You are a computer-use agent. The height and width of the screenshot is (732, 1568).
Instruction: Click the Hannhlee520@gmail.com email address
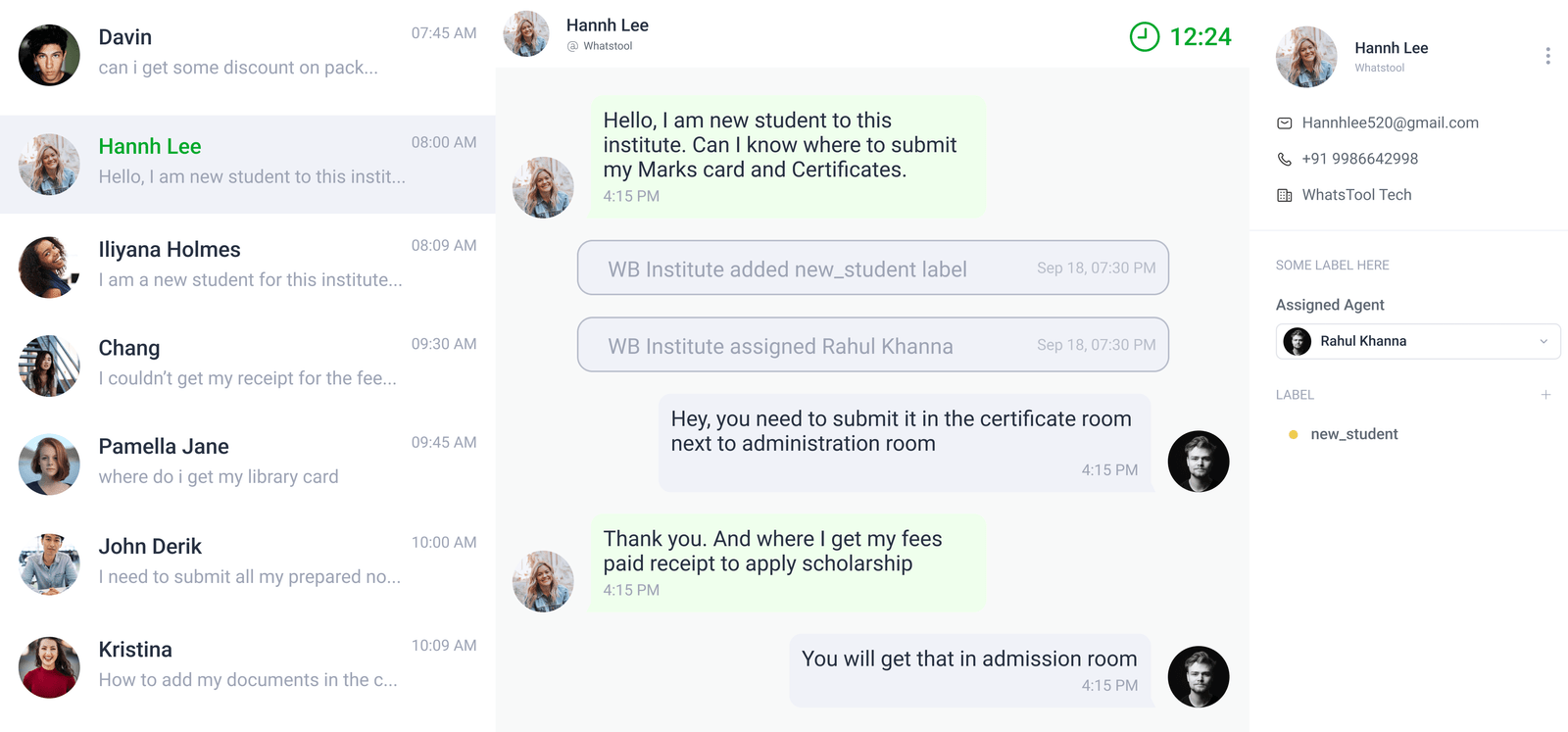point(1390,122)
